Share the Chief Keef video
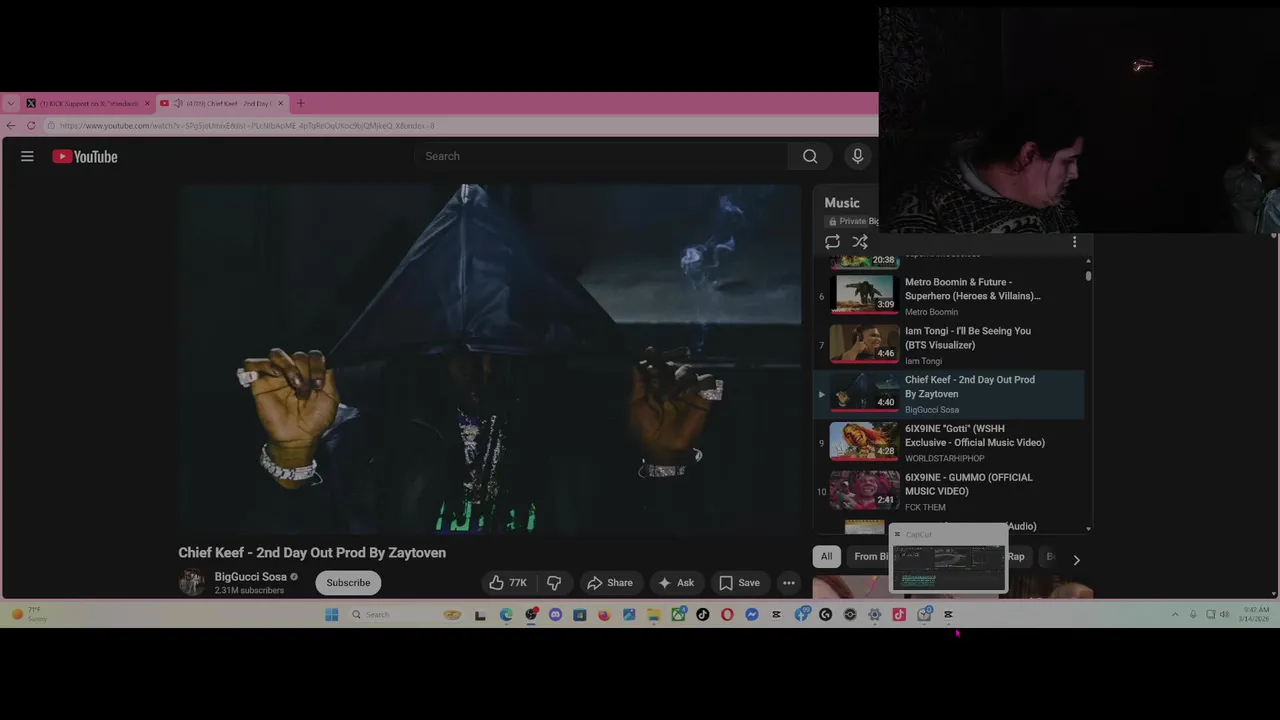Image resolution: width=1280 pixels, height=720 pixels. coord(610,582)
